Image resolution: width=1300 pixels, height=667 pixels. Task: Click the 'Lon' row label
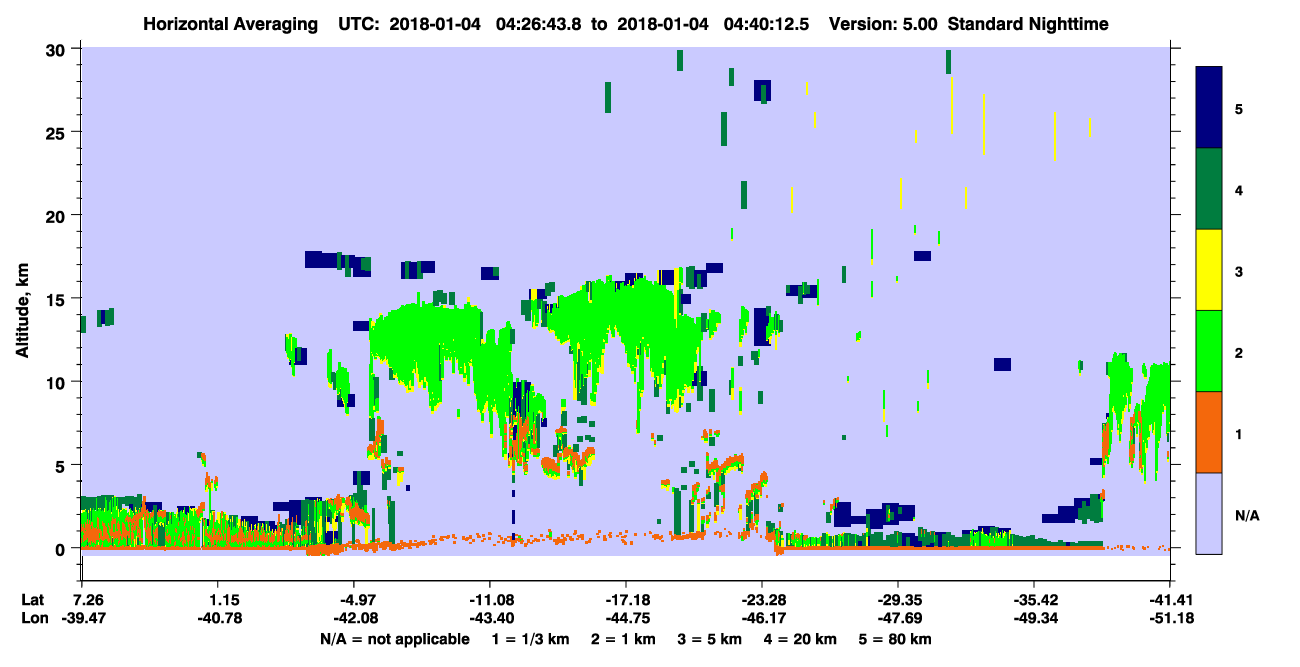tap(33, 618)
